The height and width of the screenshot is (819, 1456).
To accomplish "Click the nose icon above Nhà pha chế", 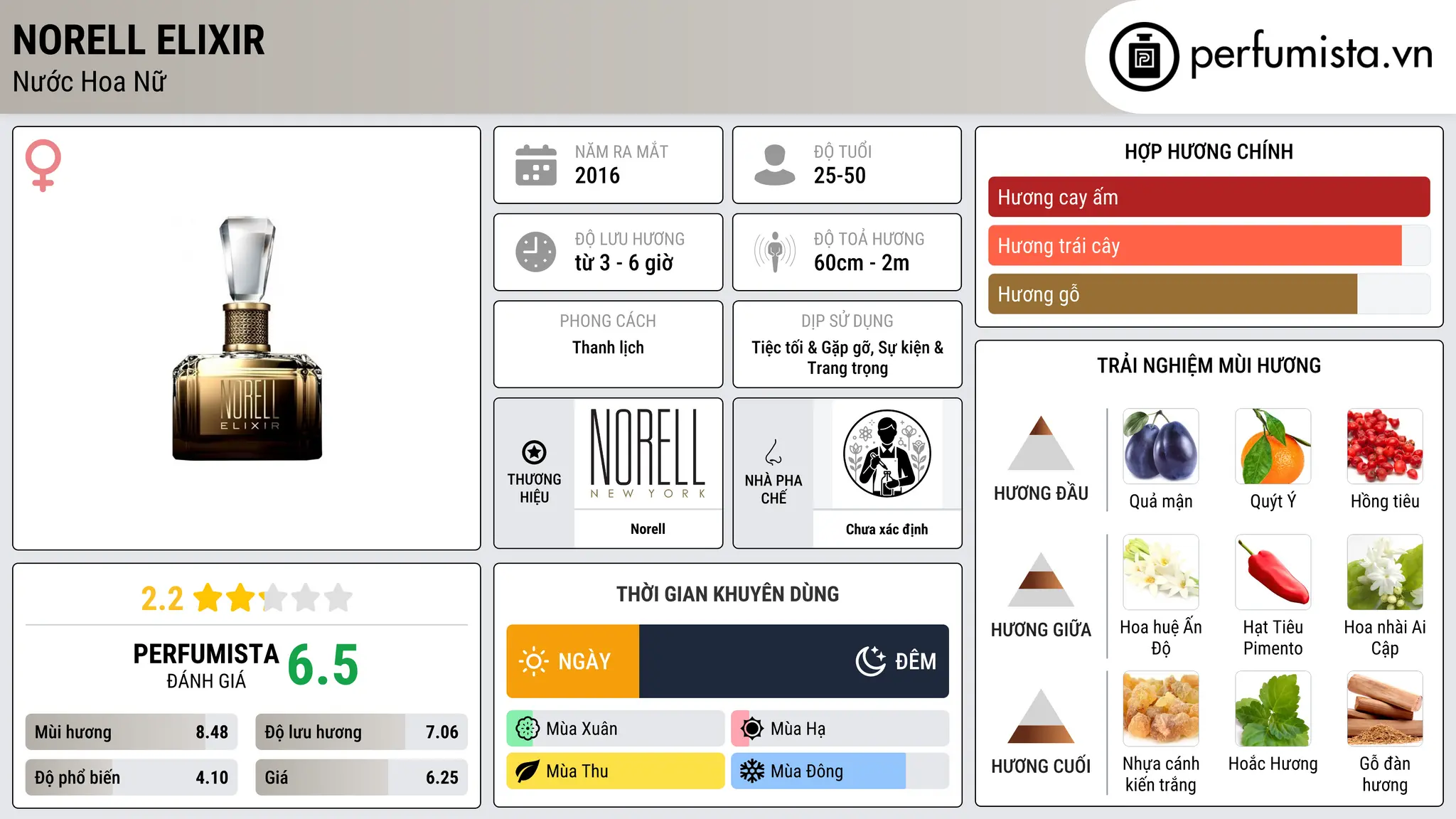I will pyautogui.click(x=773, y=452).
